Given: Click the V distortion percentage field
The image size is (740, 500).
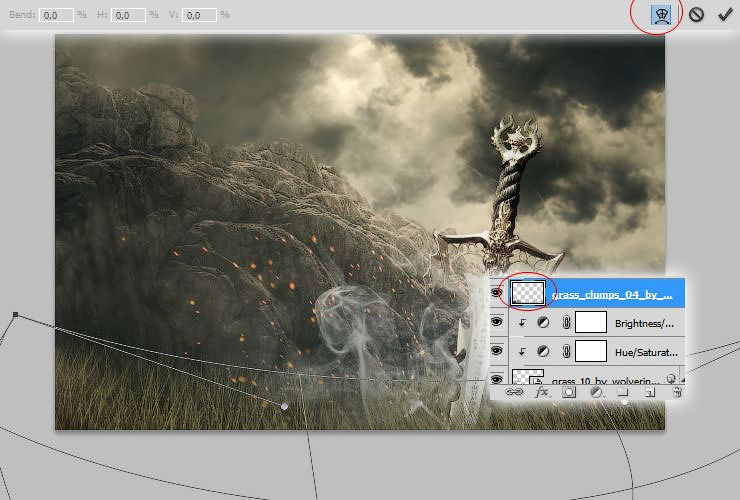Looking at the screenshot, I should 199,15.
